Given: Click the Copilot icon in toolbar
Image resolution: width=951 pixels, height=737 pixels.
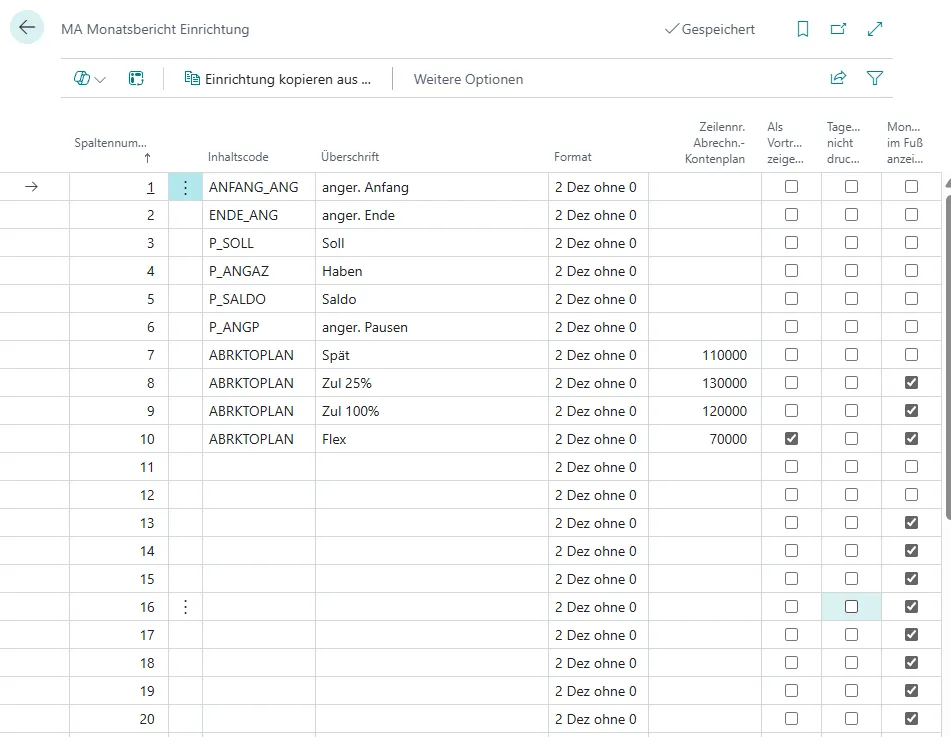Looking at the screenshot, I should coord(82,78).
